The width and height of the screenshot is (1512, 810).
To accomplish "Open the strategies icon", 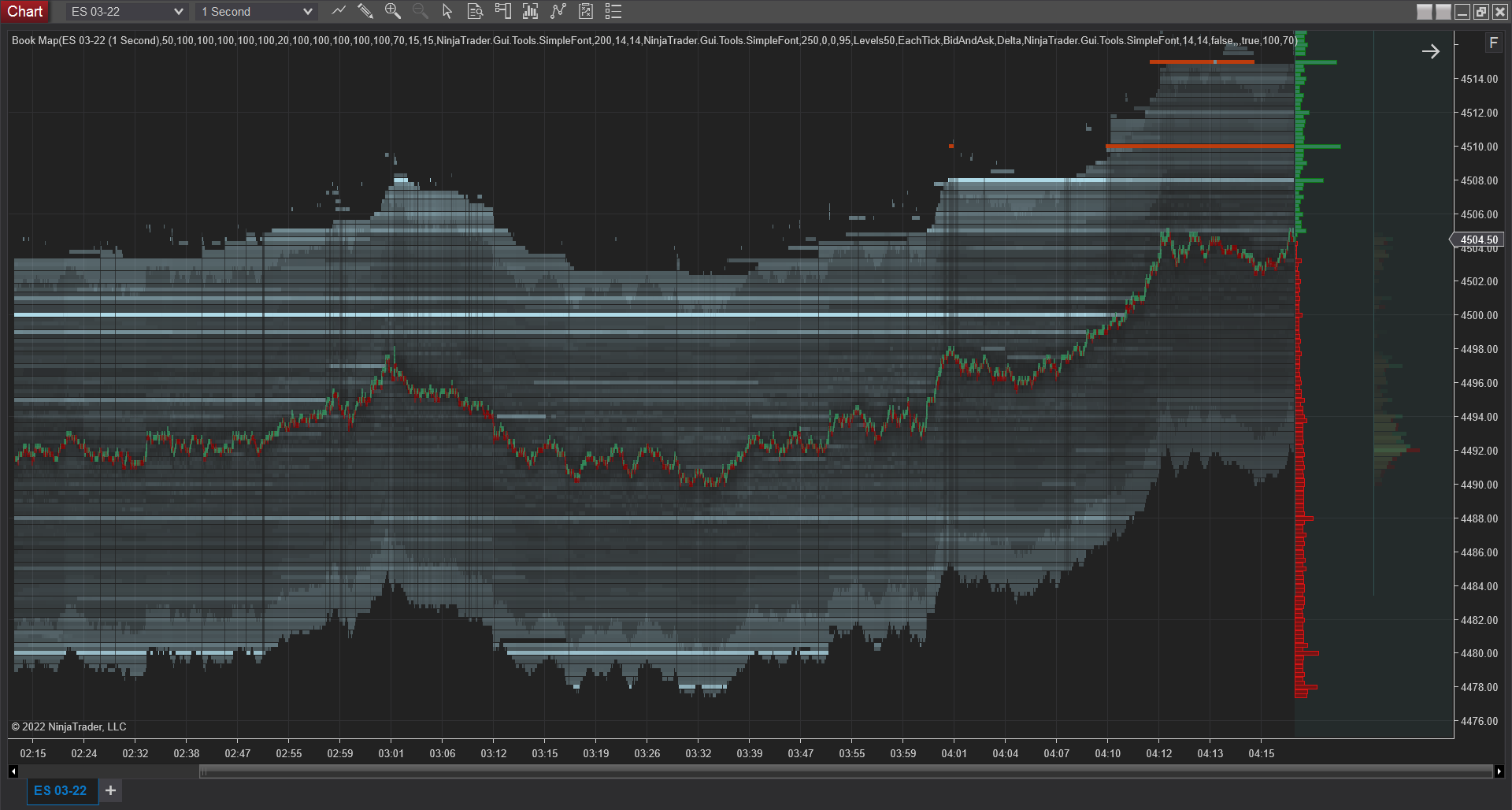I will (x=585, y=11).
